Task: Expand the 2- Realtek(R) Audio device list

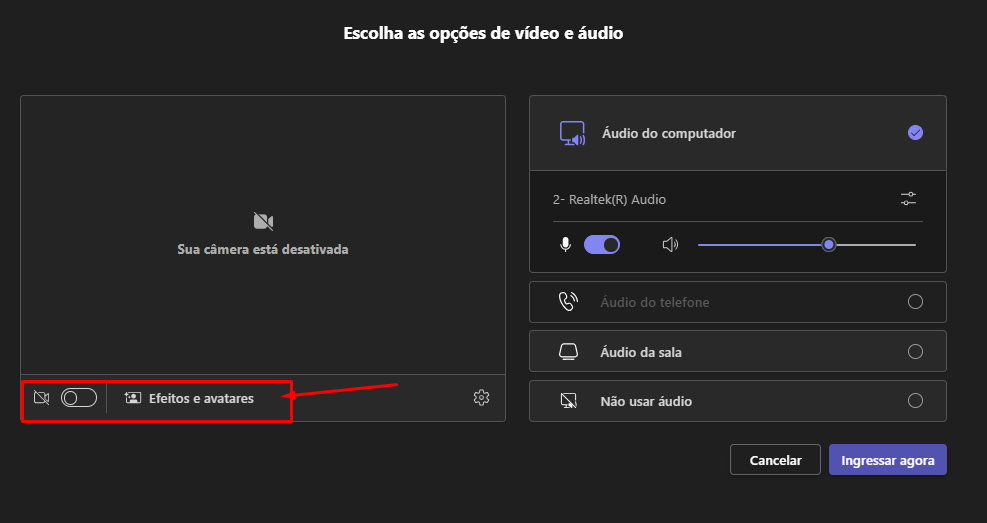Action: click(x=609, y=200)
